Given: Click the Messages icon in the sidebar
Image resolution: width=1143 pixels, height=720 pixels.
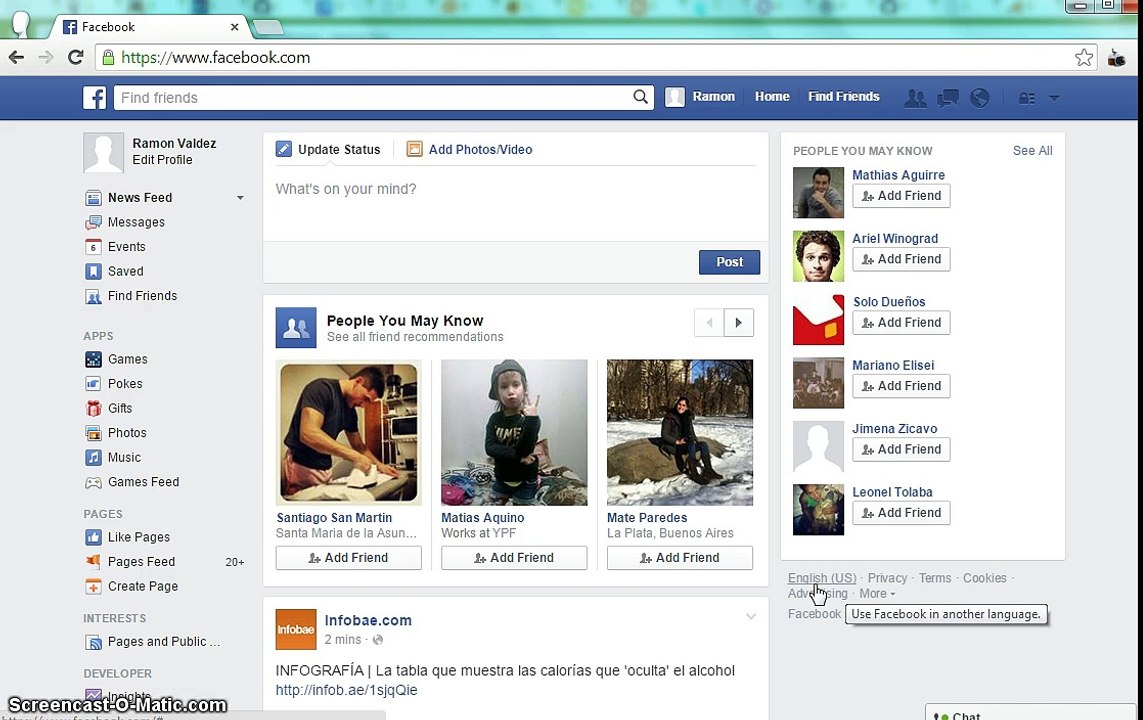Looking at the screenshot, I should pos(93,222).
